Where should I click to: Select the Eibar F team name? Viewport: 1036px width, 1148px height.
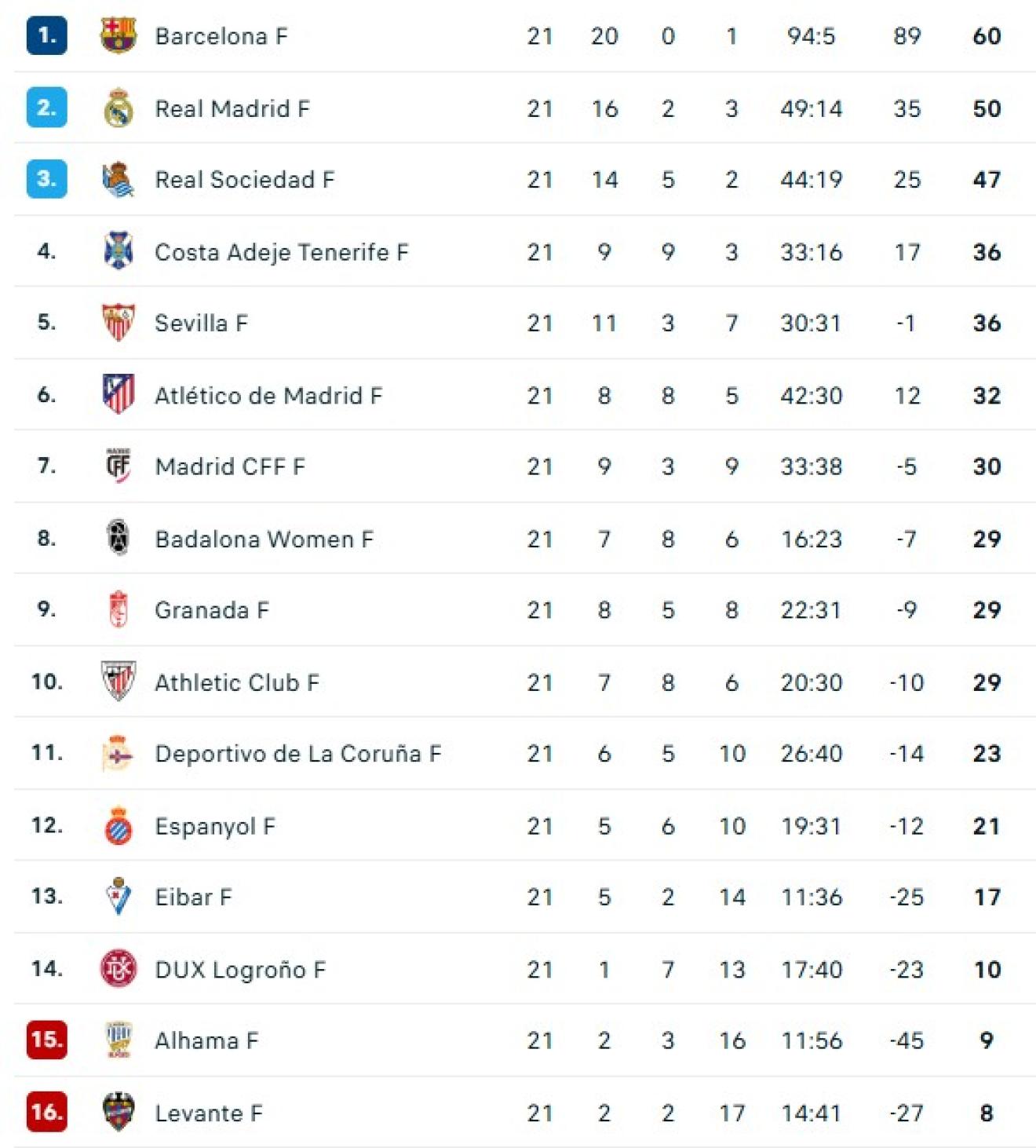pos(193,898)
